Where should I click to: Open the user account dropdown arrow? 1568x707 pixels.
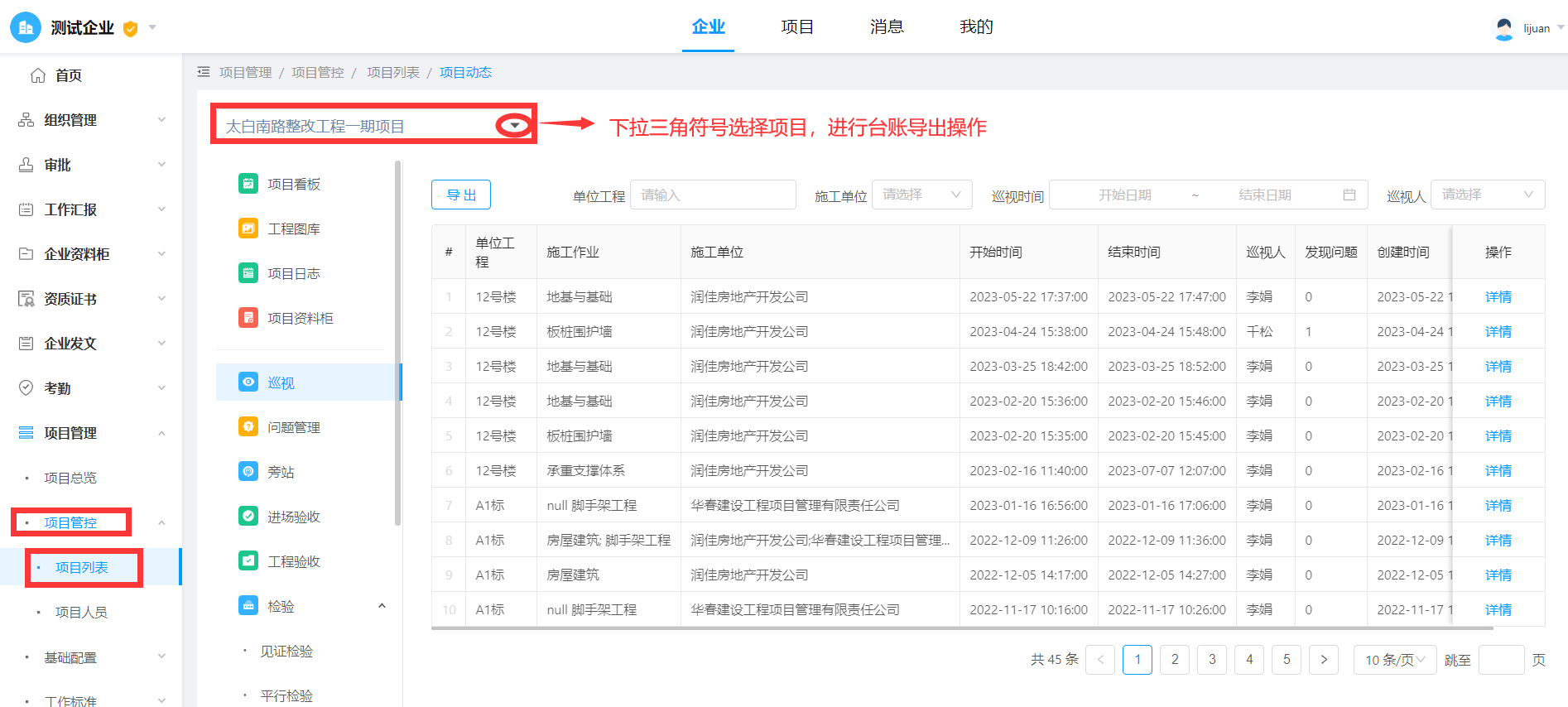pos(1561,27)
